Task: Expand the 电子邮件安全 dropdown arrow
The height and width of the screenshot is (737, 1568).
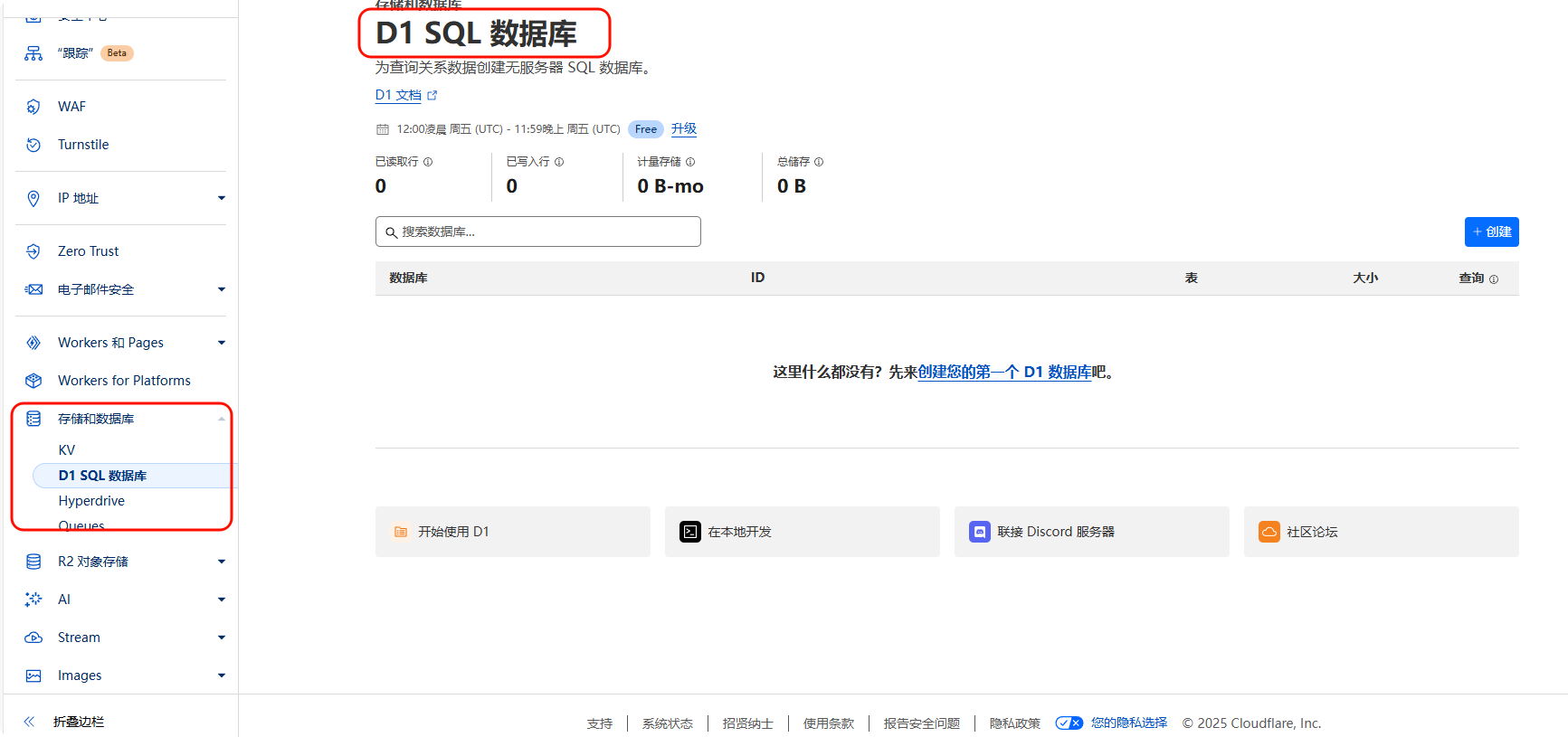Action: 222,289
